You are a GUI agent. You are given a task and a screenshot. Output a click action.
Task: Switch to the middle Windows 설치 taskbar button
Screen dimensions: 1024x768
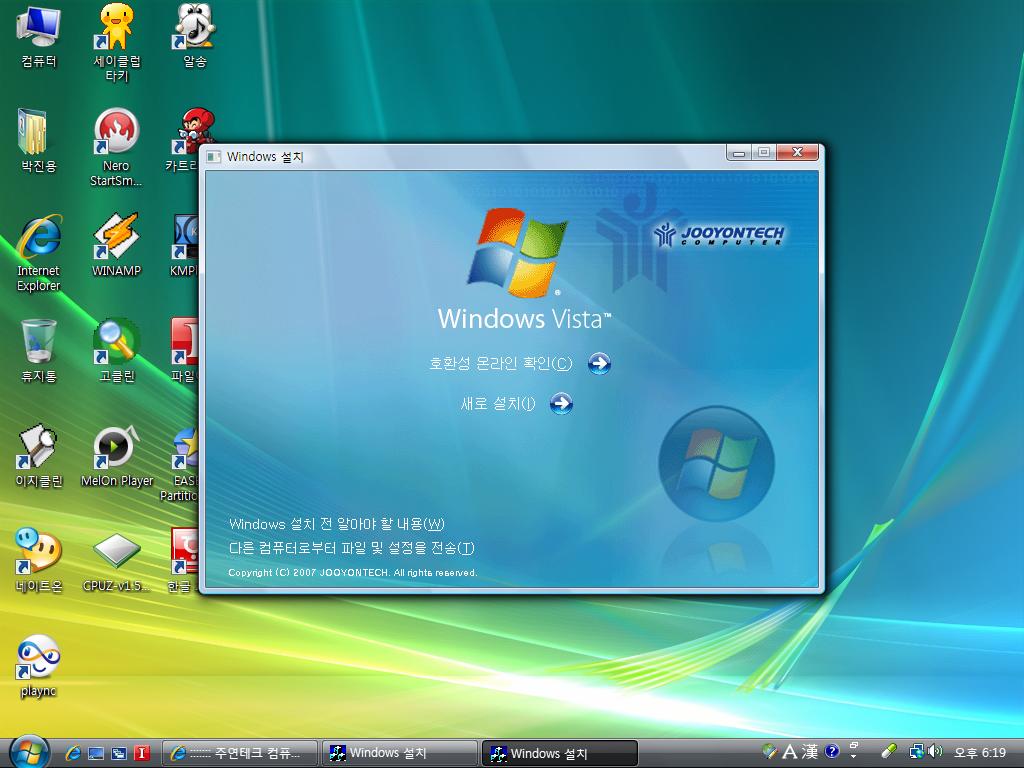click(400, 753)
